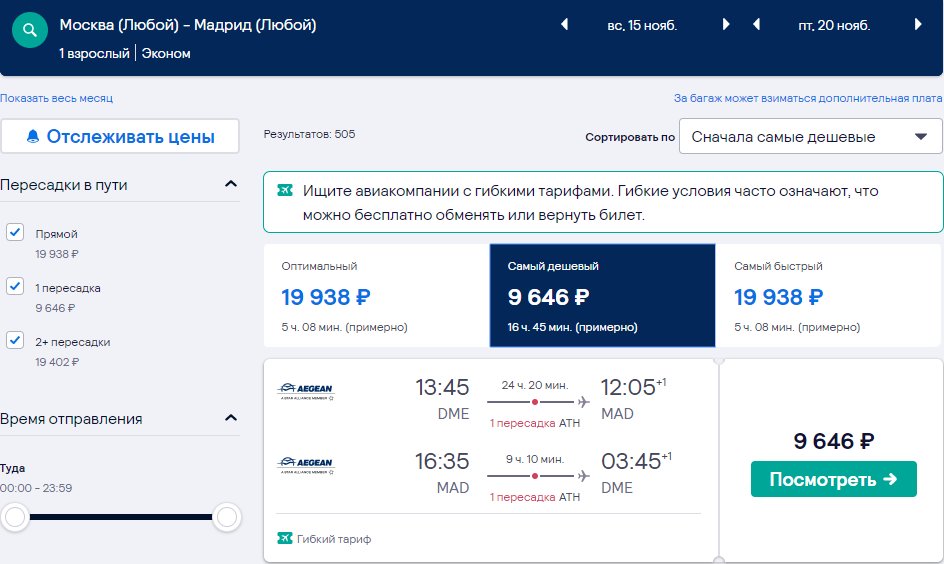
Task: Open the Сначала самые дешевые sort dropdown
Action: [x=810, y=137]
